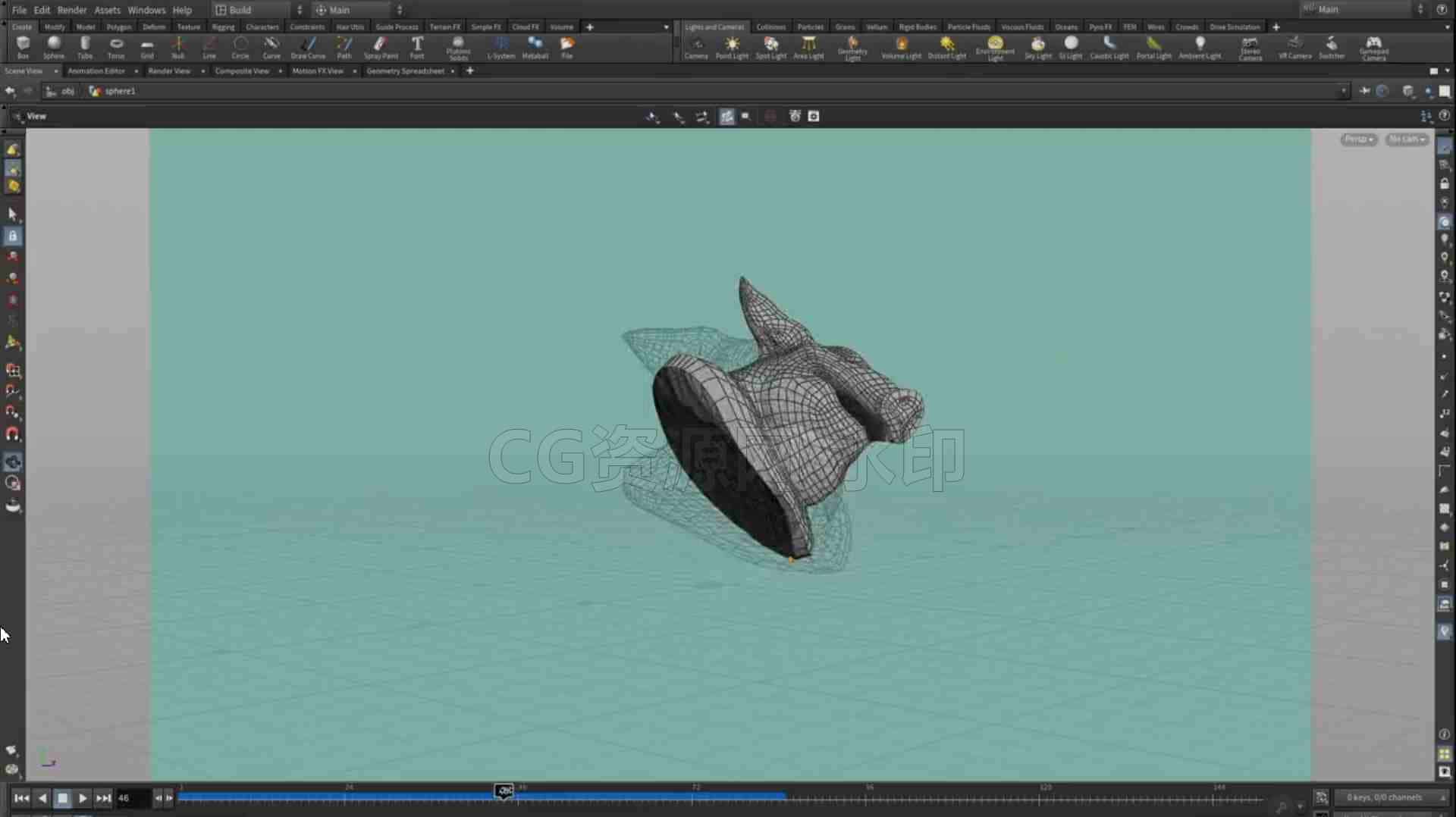Create a Metaball from the shelf

click(535, 48)
